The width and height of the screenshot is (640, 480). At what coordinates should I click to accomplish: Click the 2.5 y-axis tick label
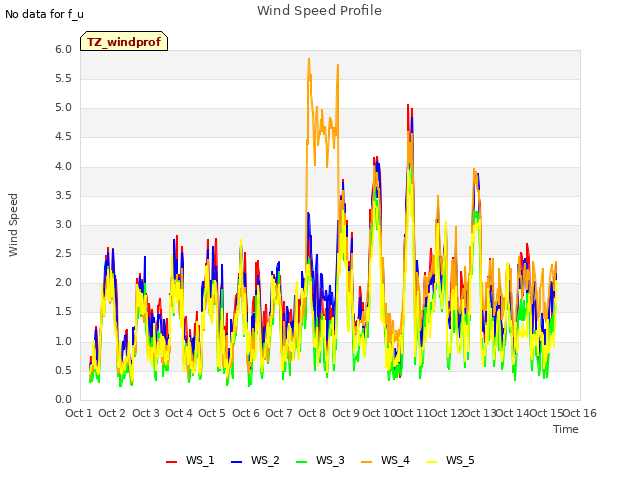pyautogui.click(x=63, y=254)
